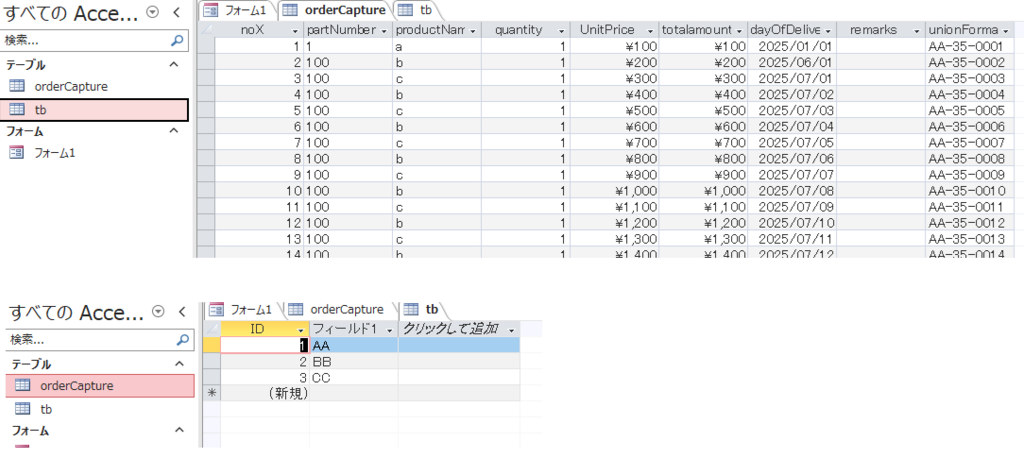Click the table icon on the active tb tab

coord(411,309)
